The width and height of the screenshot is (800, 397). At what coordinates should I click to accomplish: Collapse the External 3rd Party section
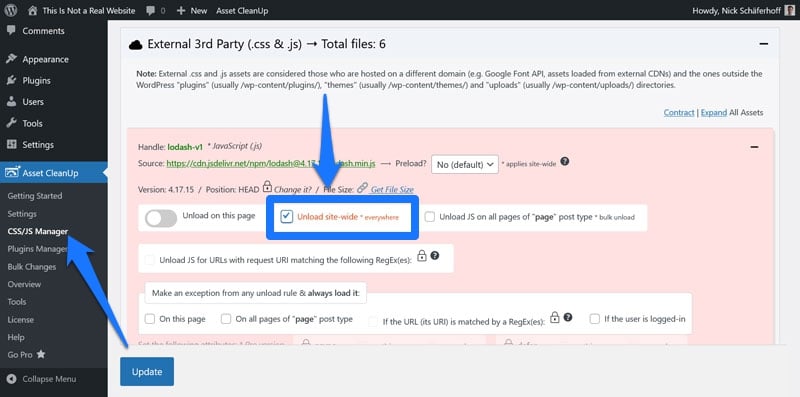point(764,44)
